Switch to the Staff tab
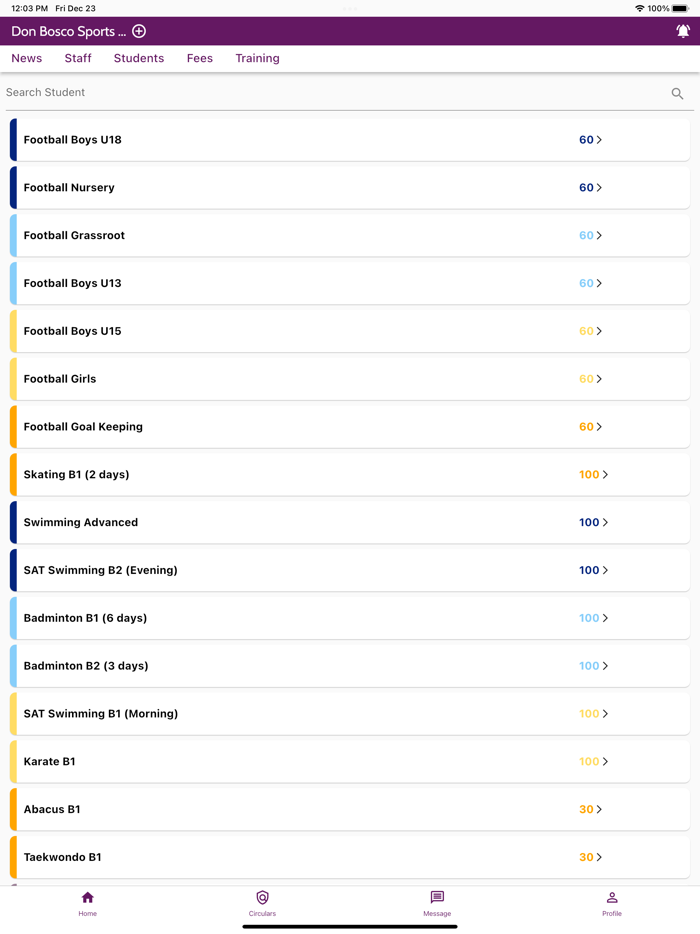Image resolution: width=700 pixels, height=934 pixels. pyautogui.click(x=78, y=58)
